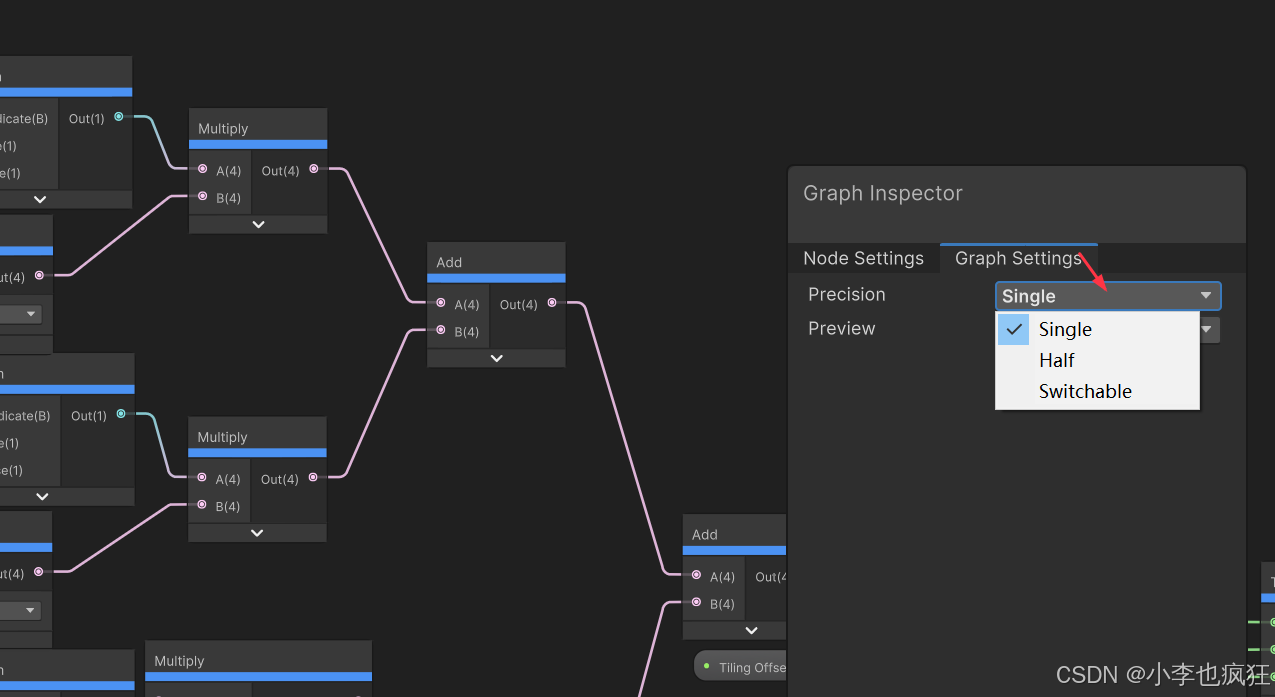The height and width of the screenshot is (697, 1275).
Task: Switch to the Node Settings tab
Action: [863, 258]
